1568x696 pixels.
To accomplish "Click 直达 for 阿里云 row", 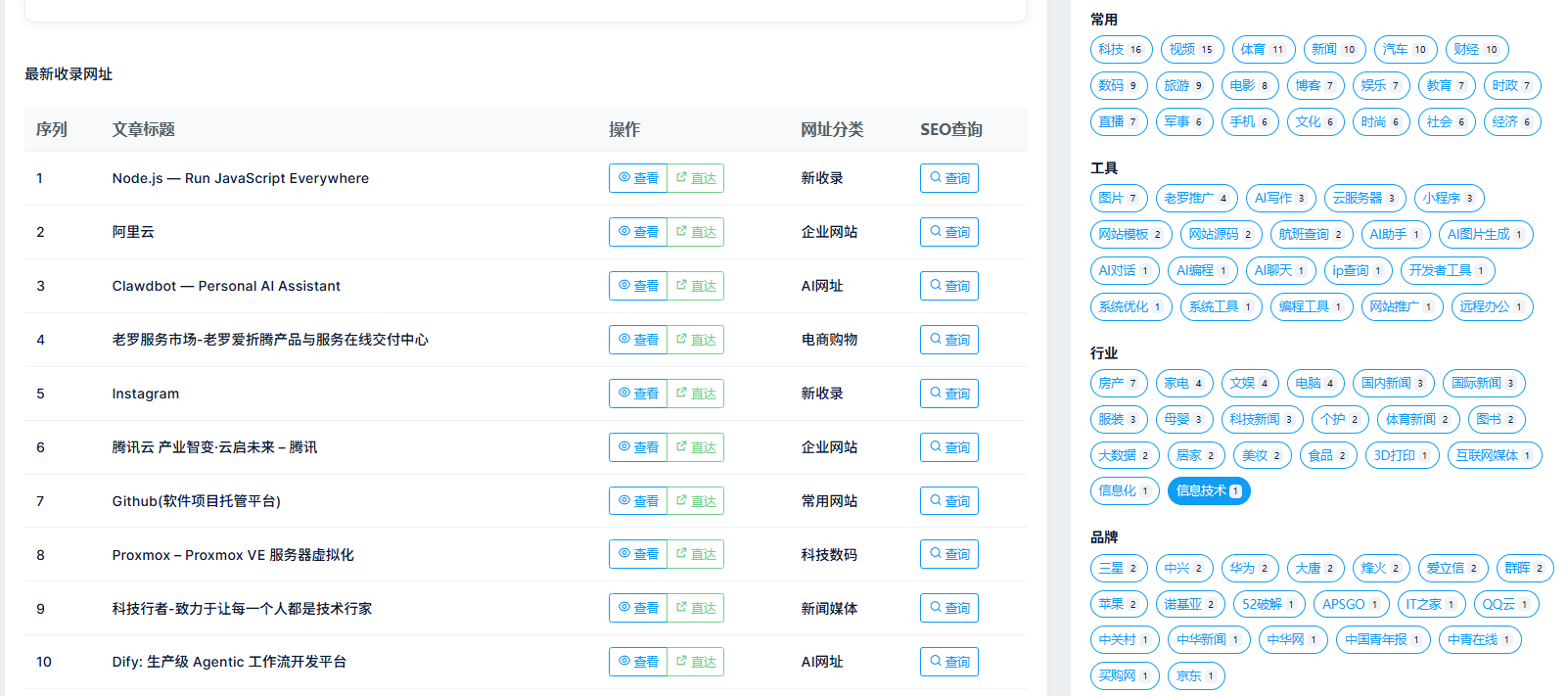I will pyautogui.click(x=696, y=232).
